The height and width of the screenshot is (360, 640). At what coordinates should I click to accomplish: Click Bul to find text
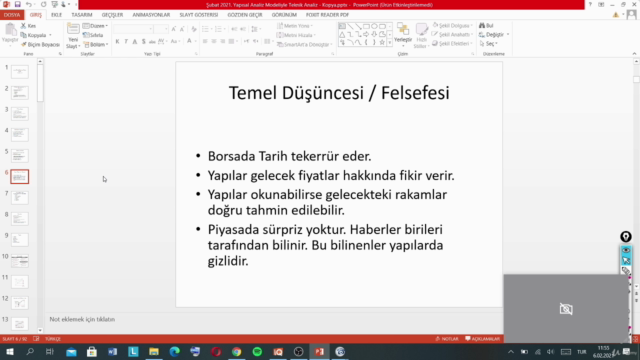click(x=486, y=25)
